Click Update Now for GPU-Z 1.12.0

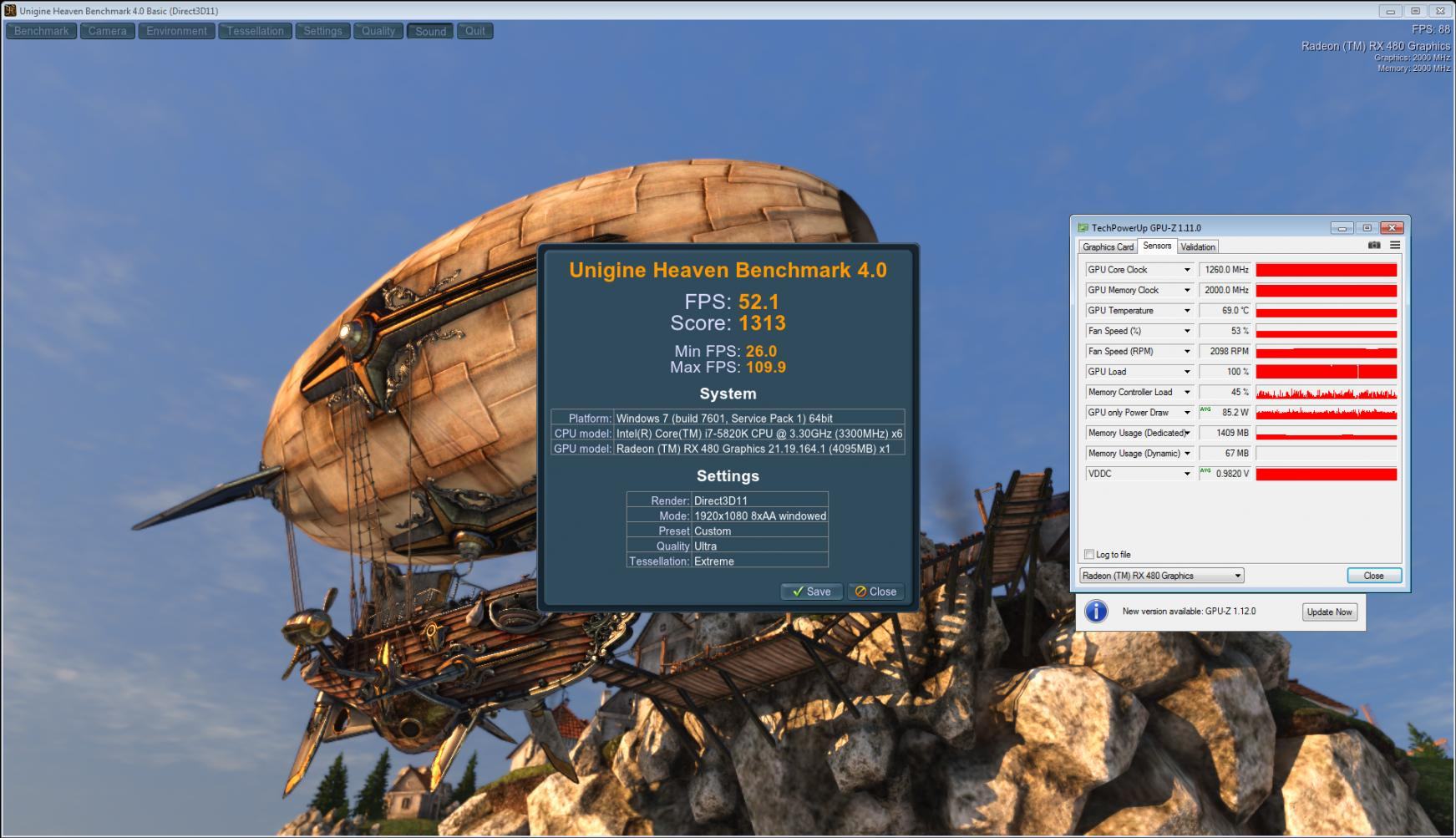pyautogui.click(x=1329, y=612)
